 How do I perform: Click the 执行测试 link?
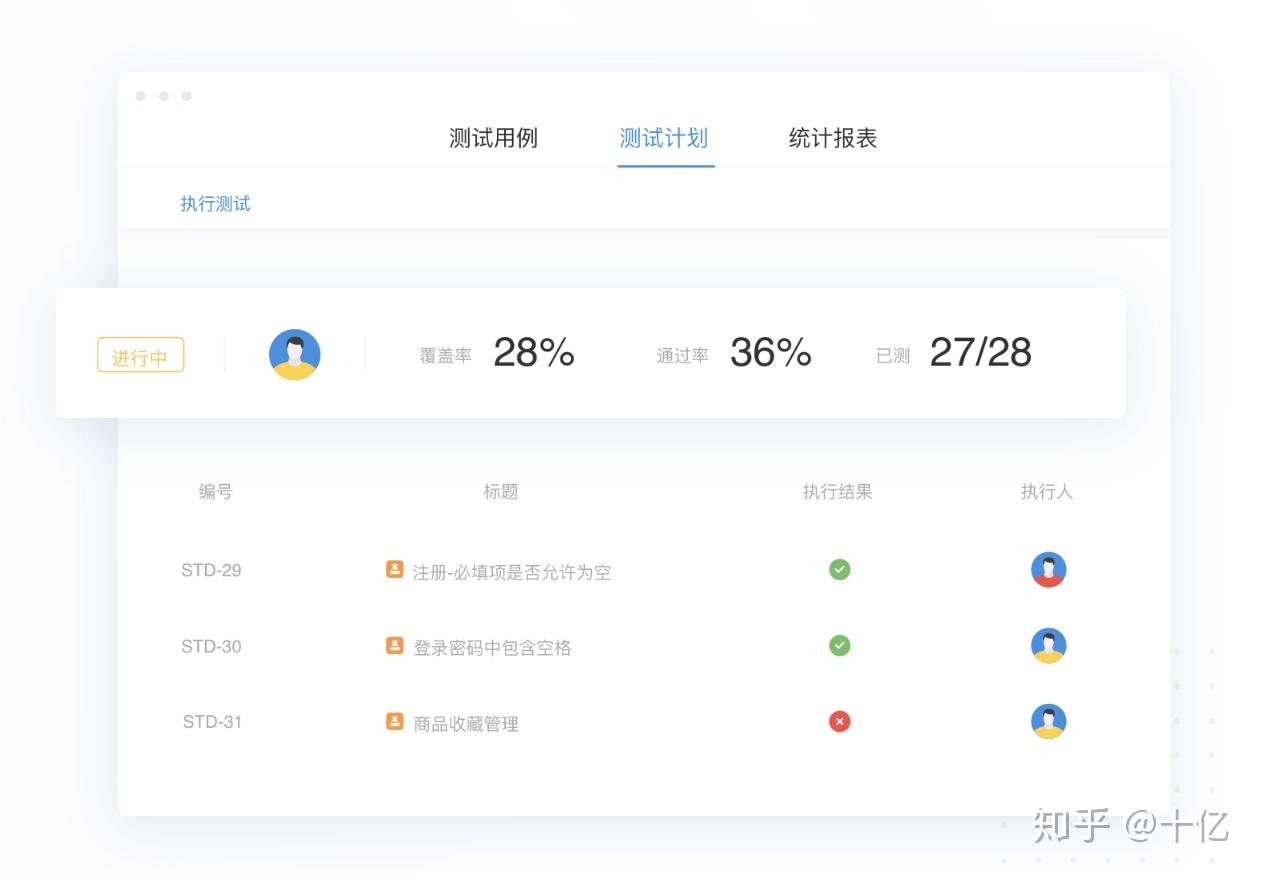[x=215, y=203]
